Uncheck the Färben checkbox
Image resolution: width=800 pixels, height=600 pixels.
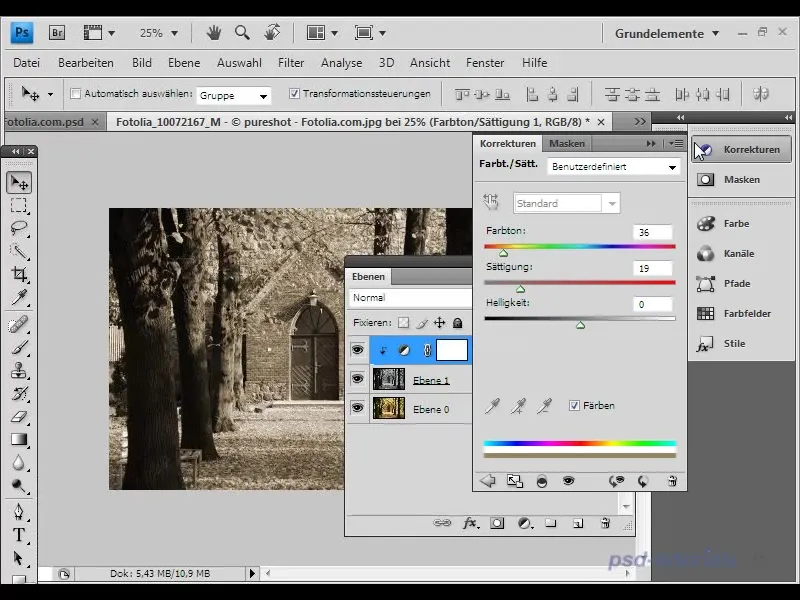(x=574, y=406)
